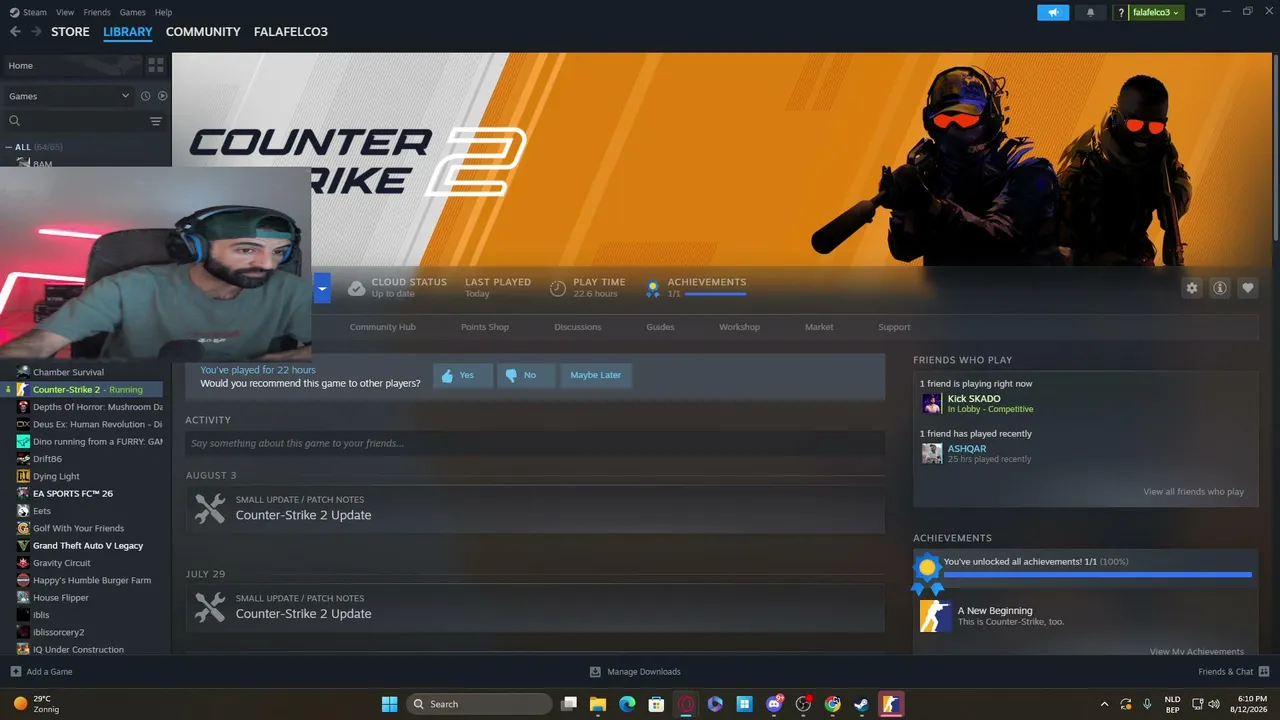Image resolution: width=1280 pixels, height=720 pixels.
Task: Click Kick SKADO's avatar
Action: [x=932, y=403]
